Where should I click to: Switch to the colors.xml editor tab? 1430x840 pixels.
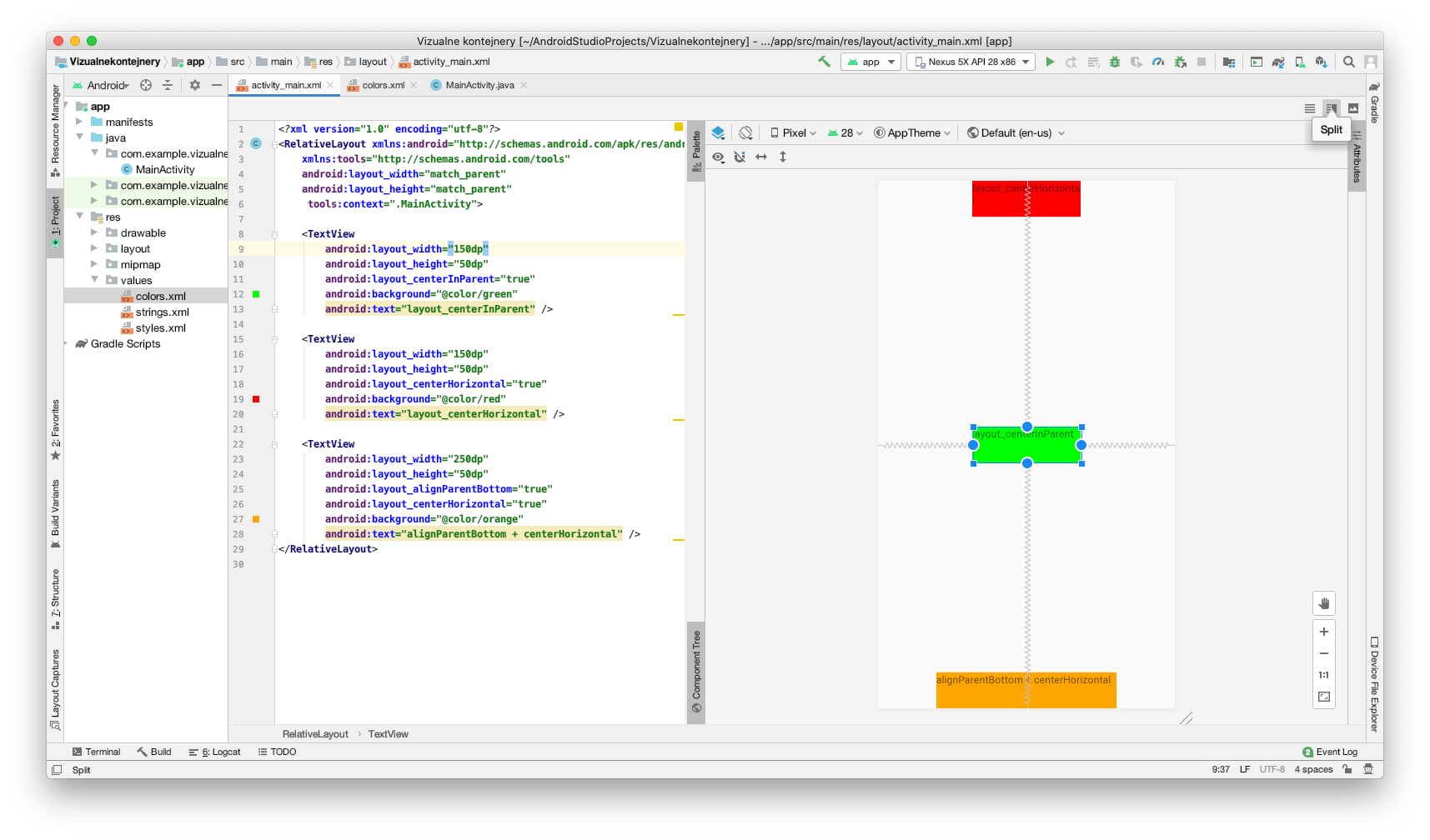[x=383, y=85]
